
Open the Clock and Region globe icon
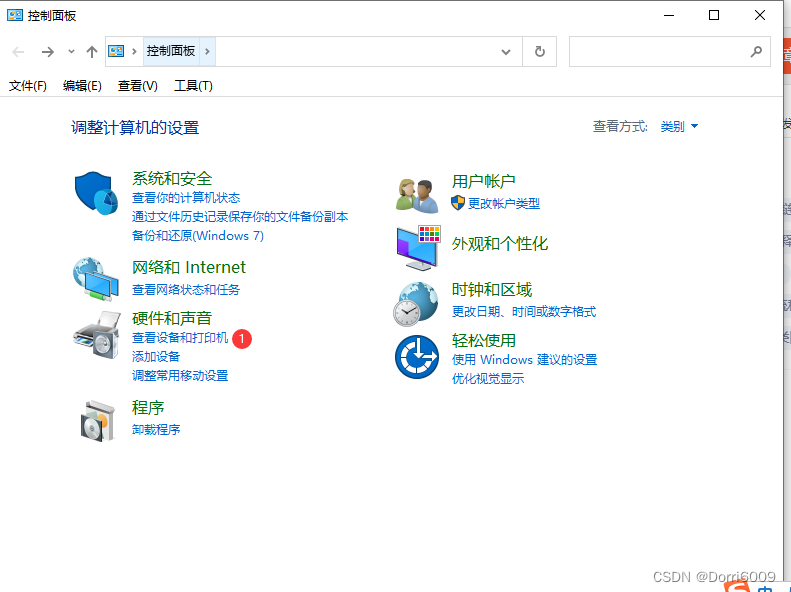416,304
